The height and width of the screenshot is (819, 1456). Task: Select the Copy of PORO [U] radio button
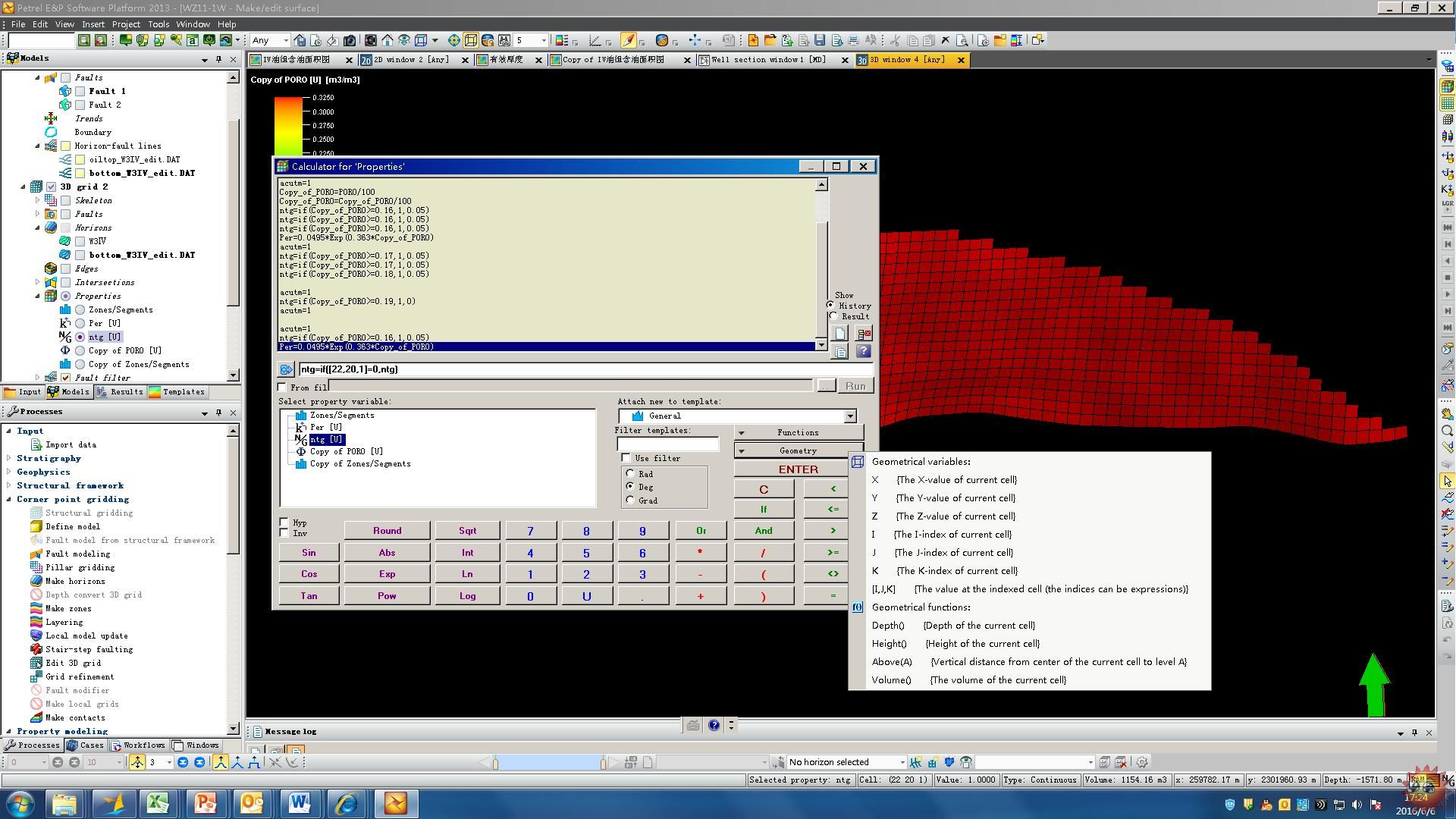click(x=80, y=350)
